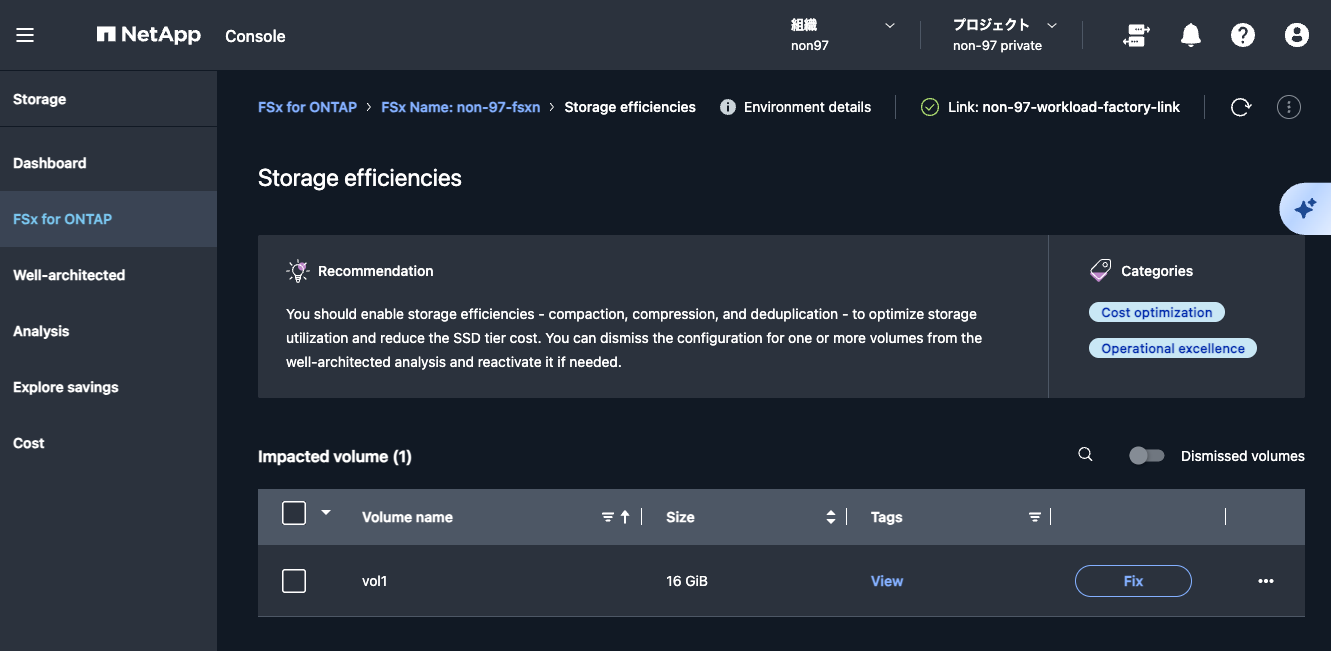The height and width of the screenshot is (651, 1331).
Task: Click the search magnifier for impacted volumes
Action: tap(1085, 455)
